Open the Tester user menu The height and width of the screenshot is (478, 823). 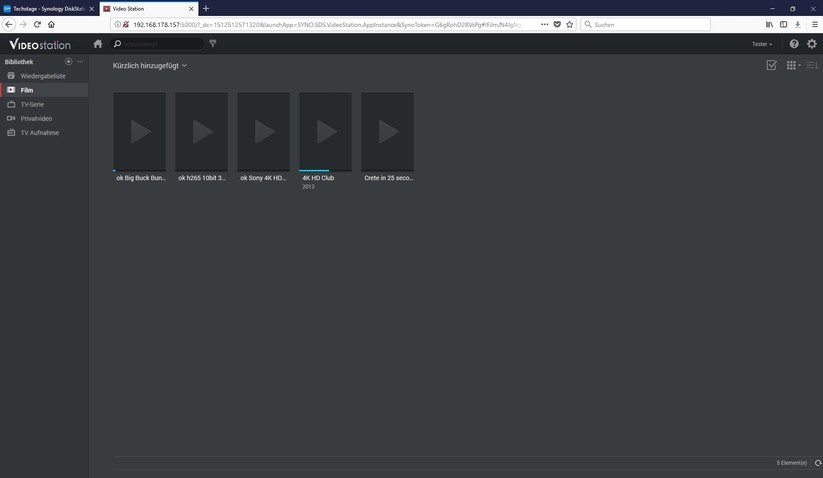tap(762, 44)
